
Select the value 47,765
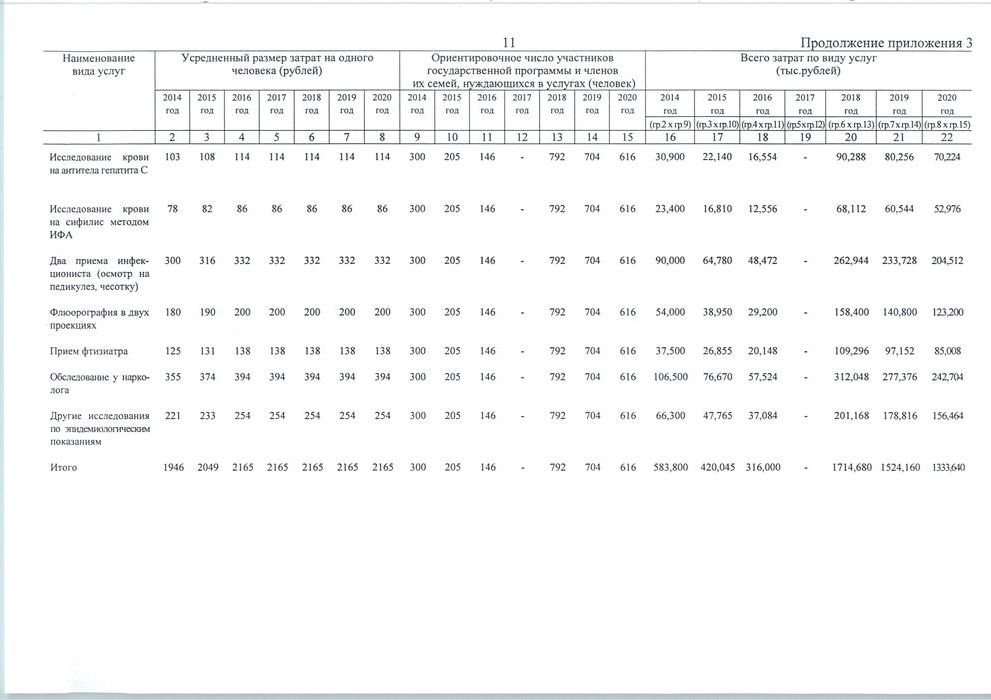(x=717, y=416)
